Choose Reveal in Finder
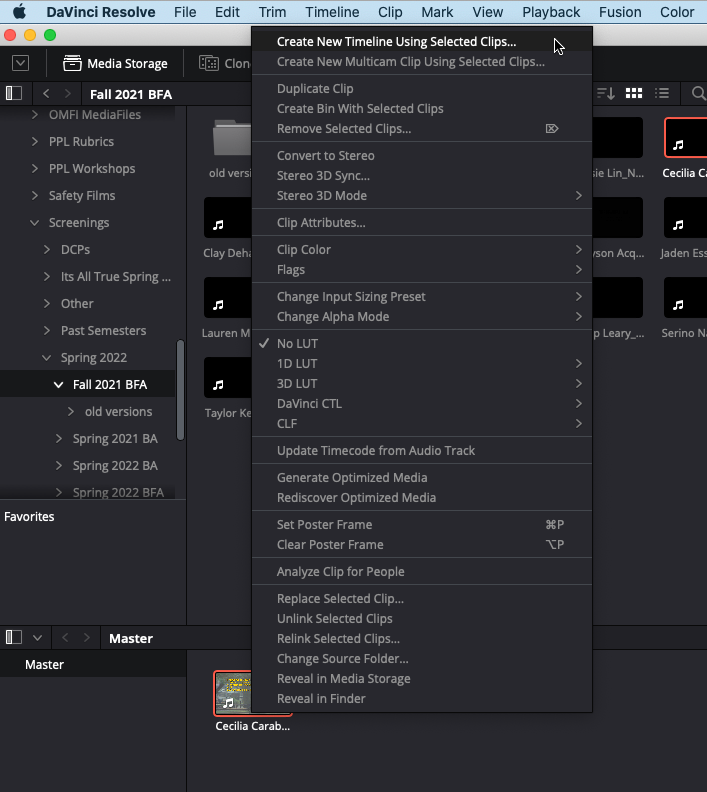This screenshot has width=707, height=792. click(x=422, y=699)
